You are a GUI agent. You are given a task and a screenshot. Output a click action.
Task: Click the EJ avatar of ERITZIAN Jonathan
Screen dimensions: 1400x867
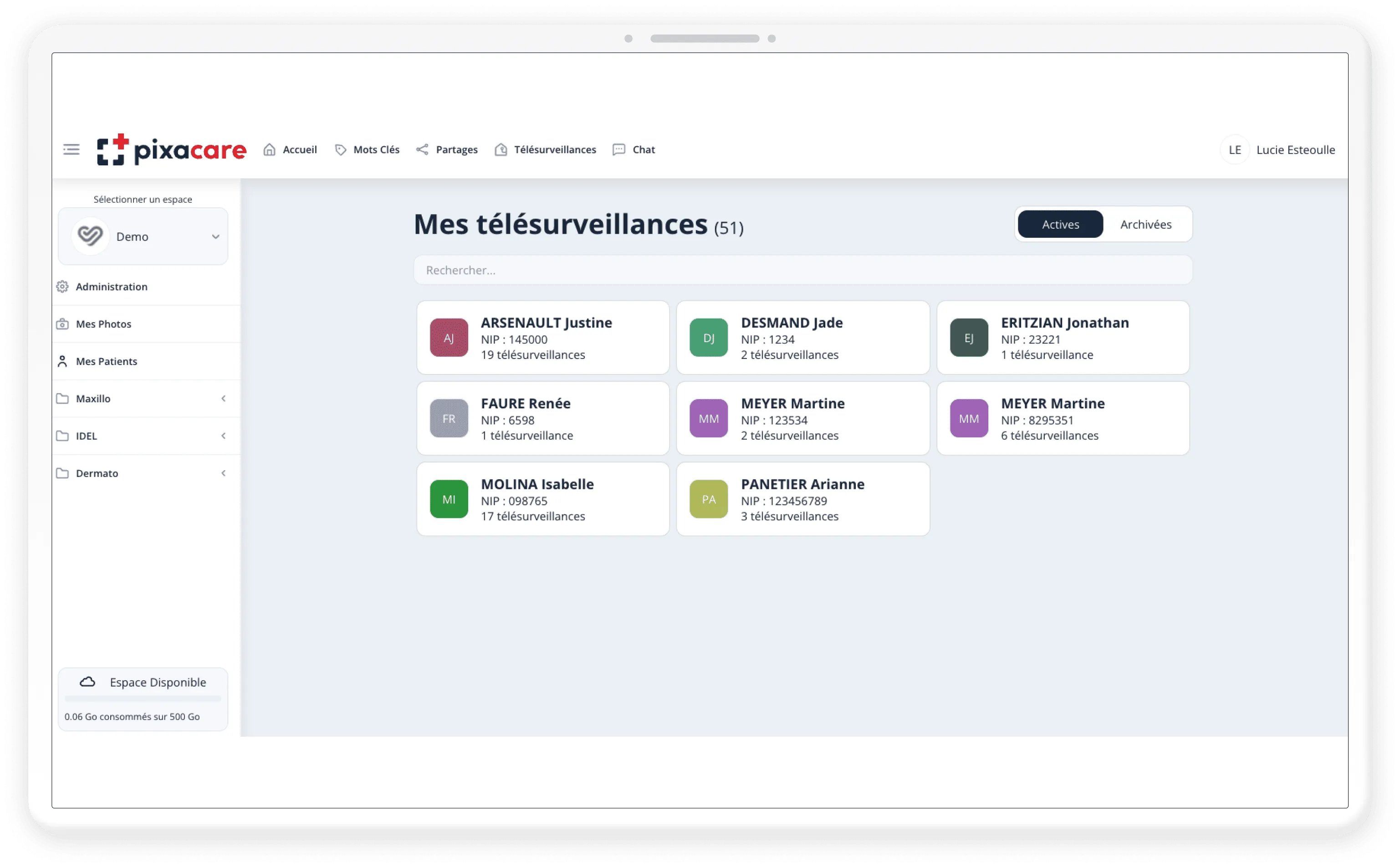point(969,338)
